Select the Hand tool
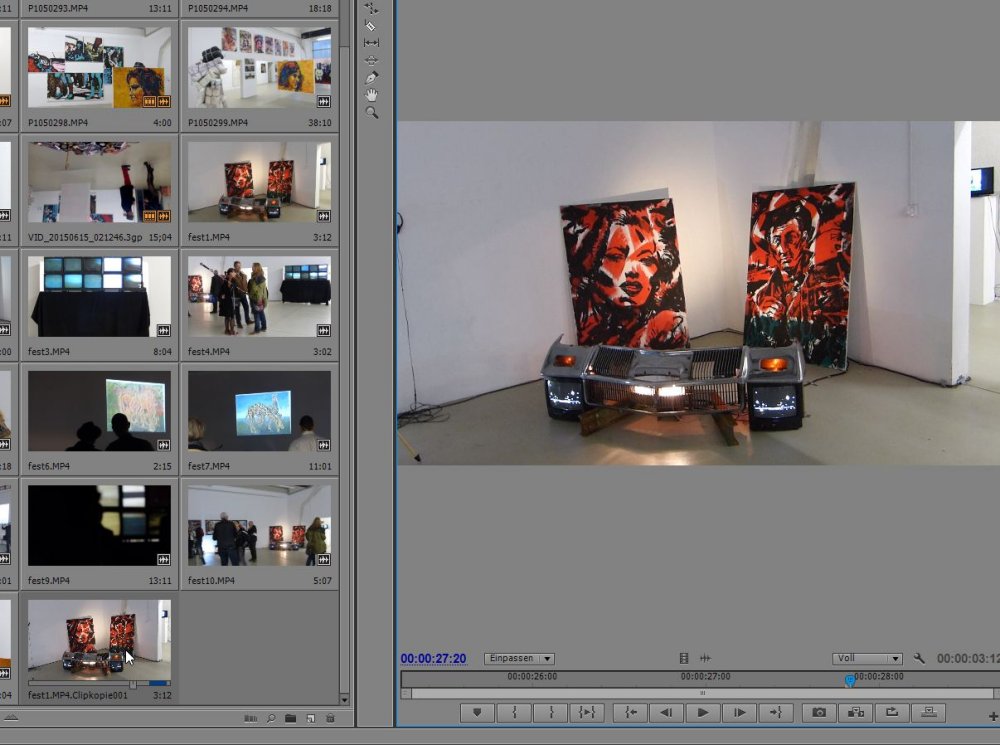 pyautogui.click(x=371, y=95)
